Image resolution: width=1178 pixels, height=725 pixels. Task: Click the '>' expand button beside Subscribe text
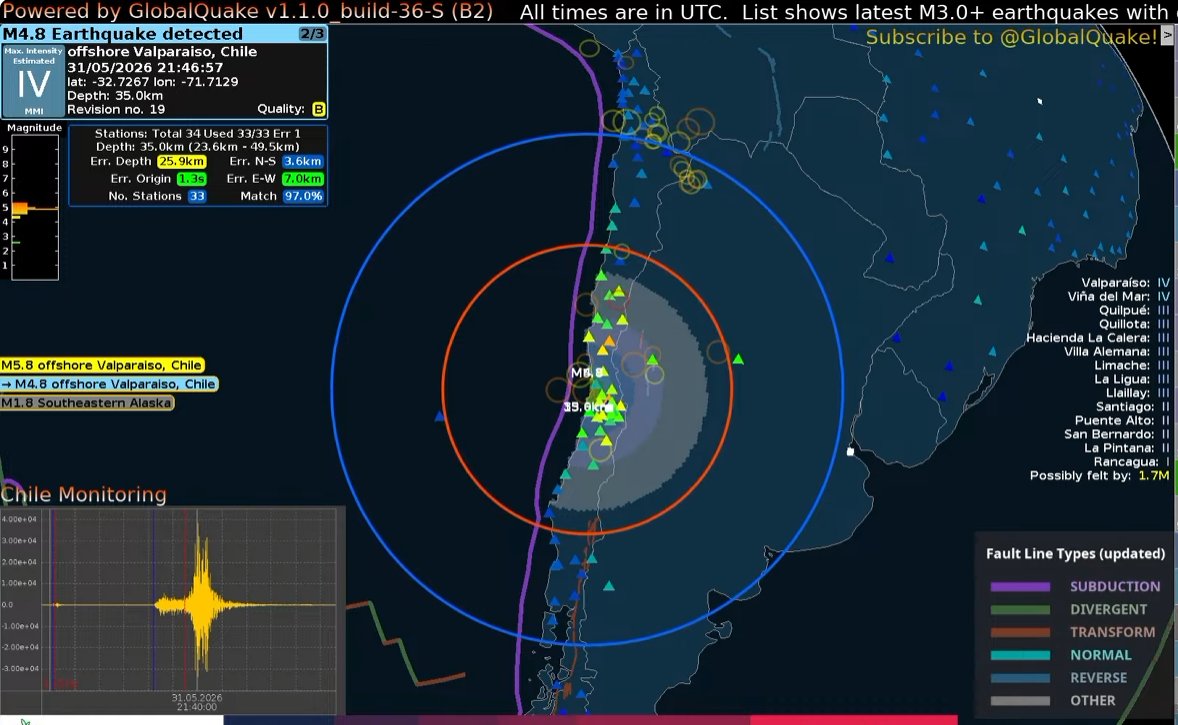point(1167,35)
